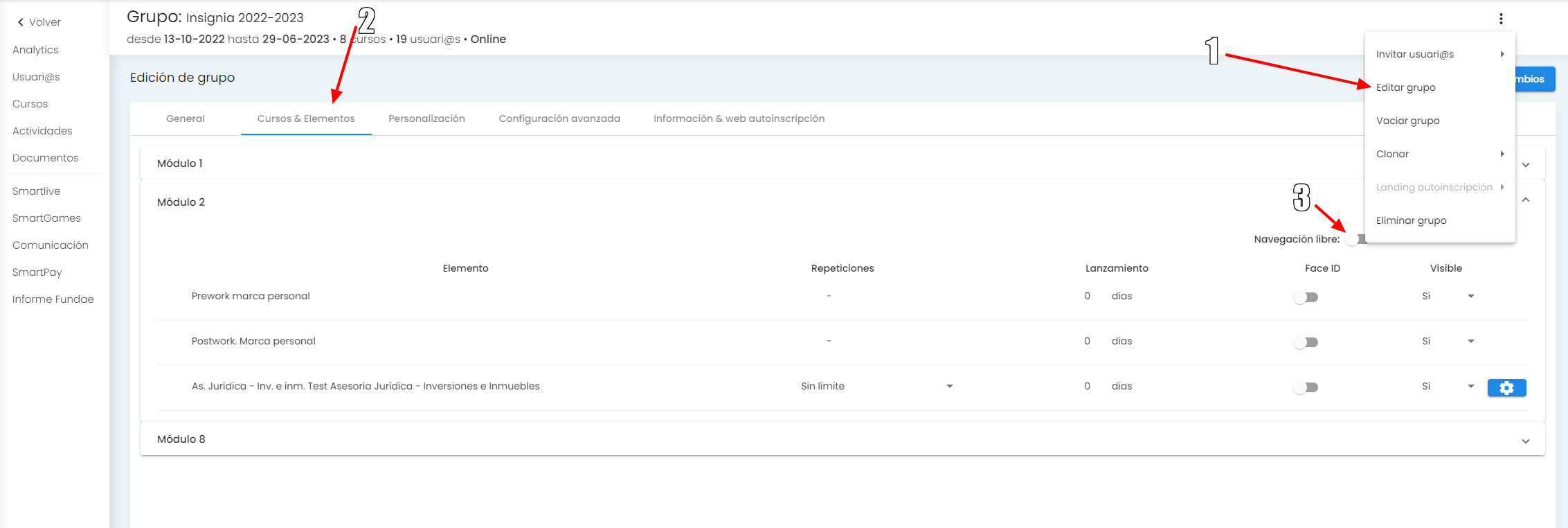The height and width of the screenshot is (528, 1568).
Task: Click the blue gear settings button
Action: (1506, 388)
